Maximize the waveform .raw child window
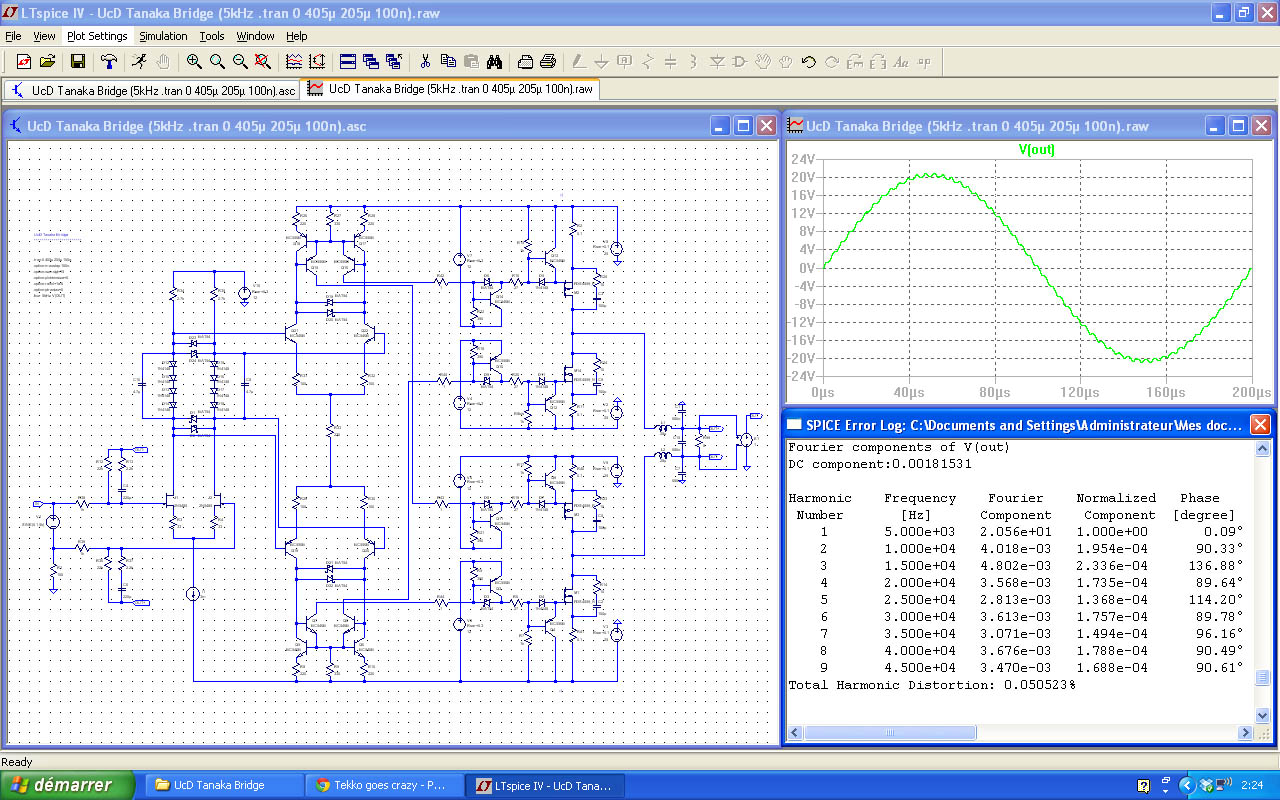This screenshot has width=1280, height=800. [1238, 126]
